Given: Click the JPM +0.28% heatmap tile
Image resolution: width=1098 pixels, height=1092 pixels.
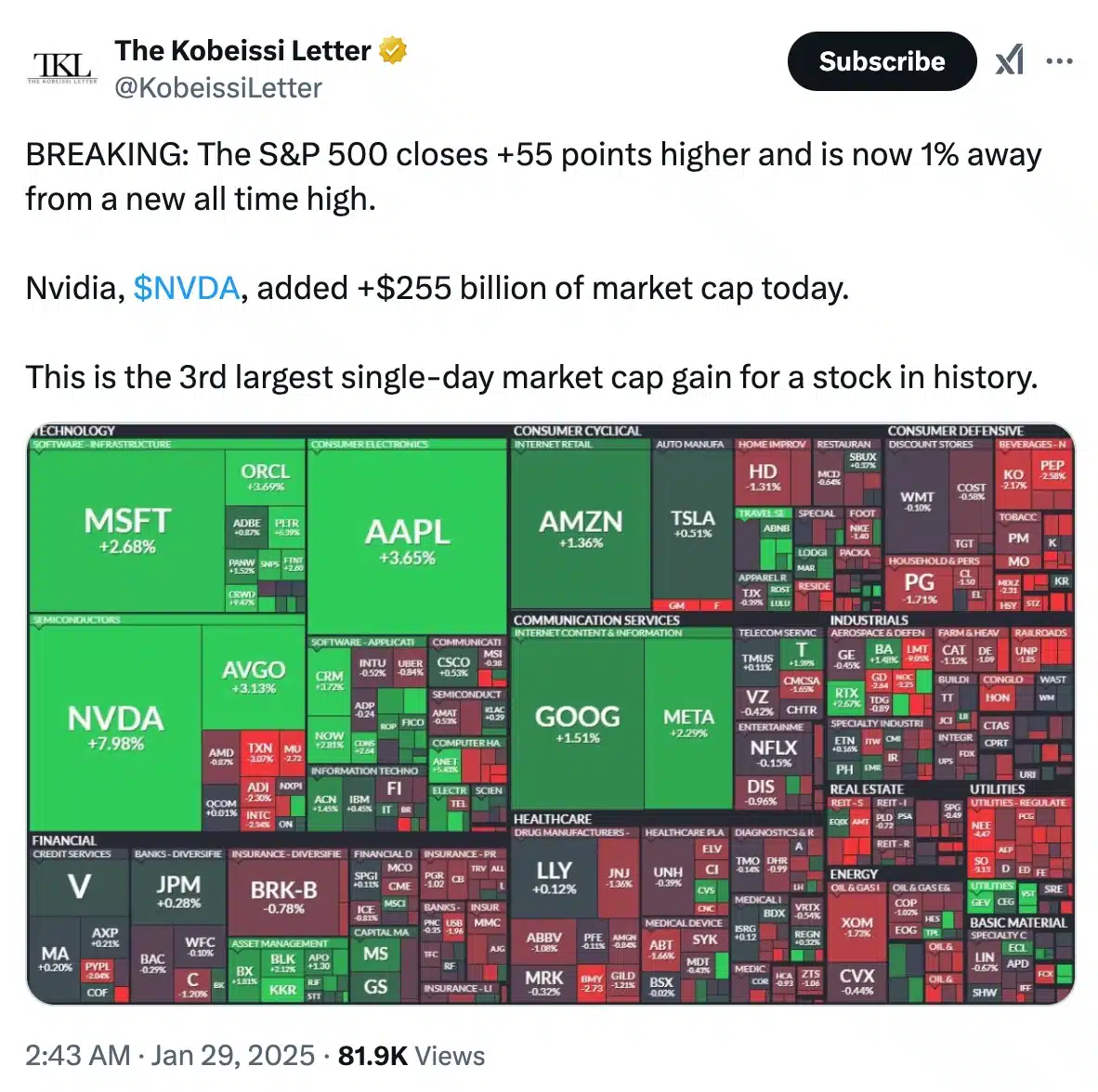Looking at the screenshot, I should click(x=177, y=890).
